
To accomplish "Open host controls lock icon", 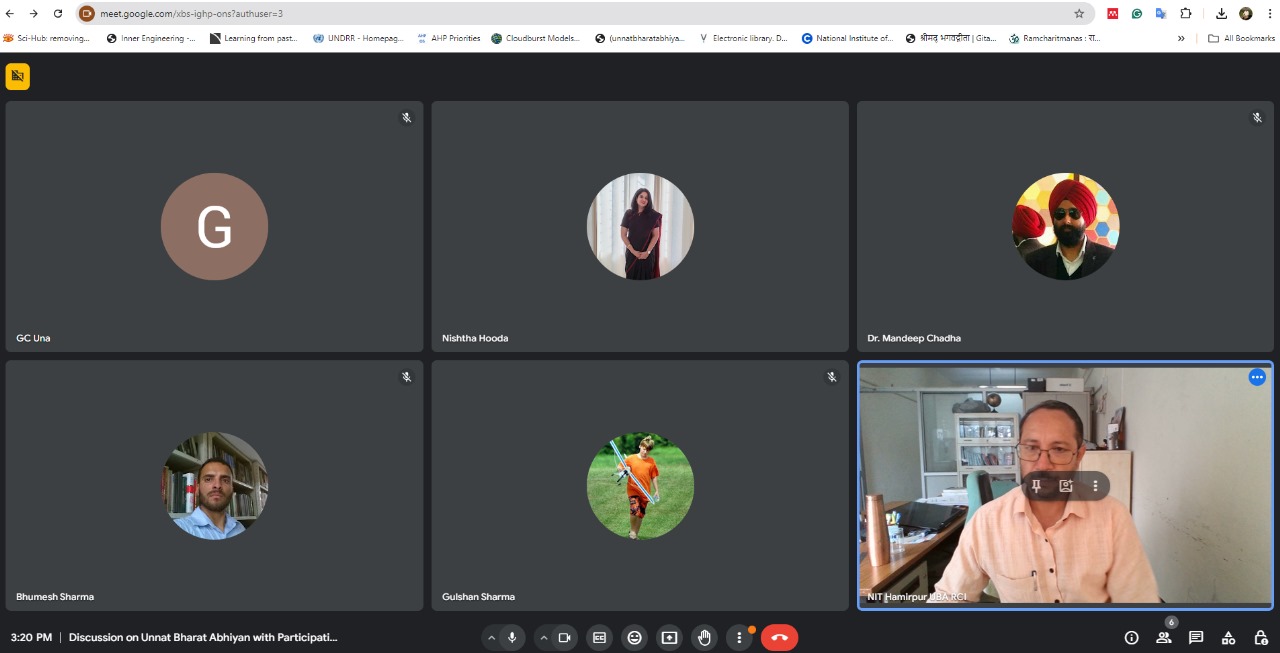I will [x=1261, y=638].
